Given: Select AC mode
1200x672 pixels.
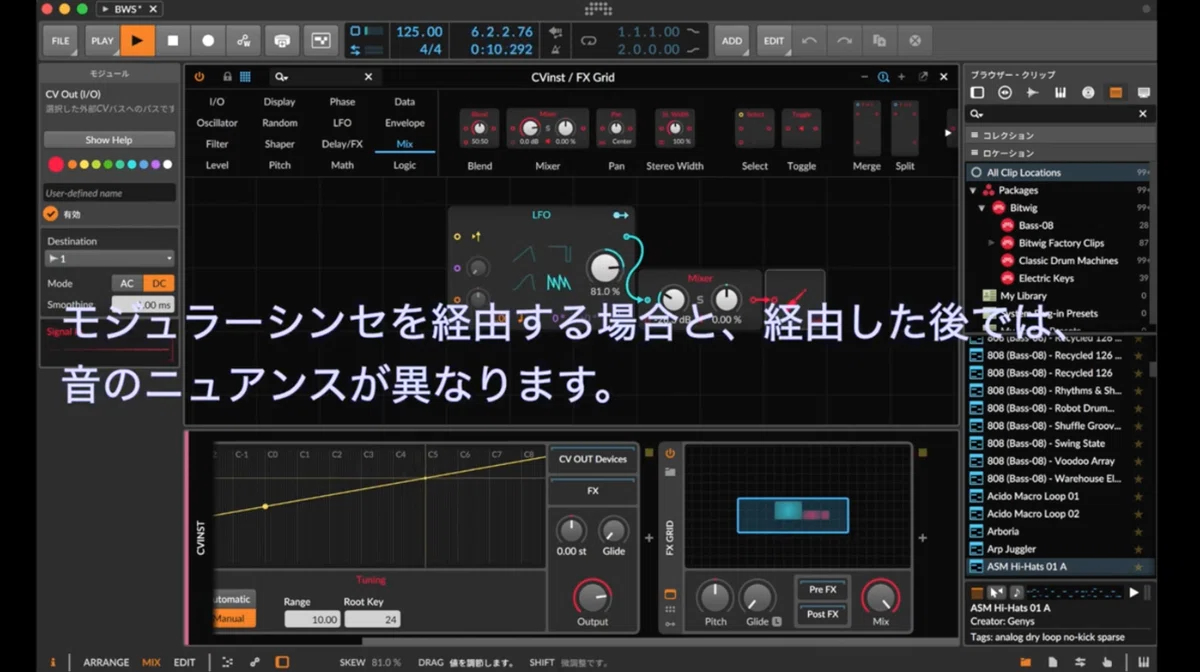Looking at the screenshot, I should pos(127,283).
